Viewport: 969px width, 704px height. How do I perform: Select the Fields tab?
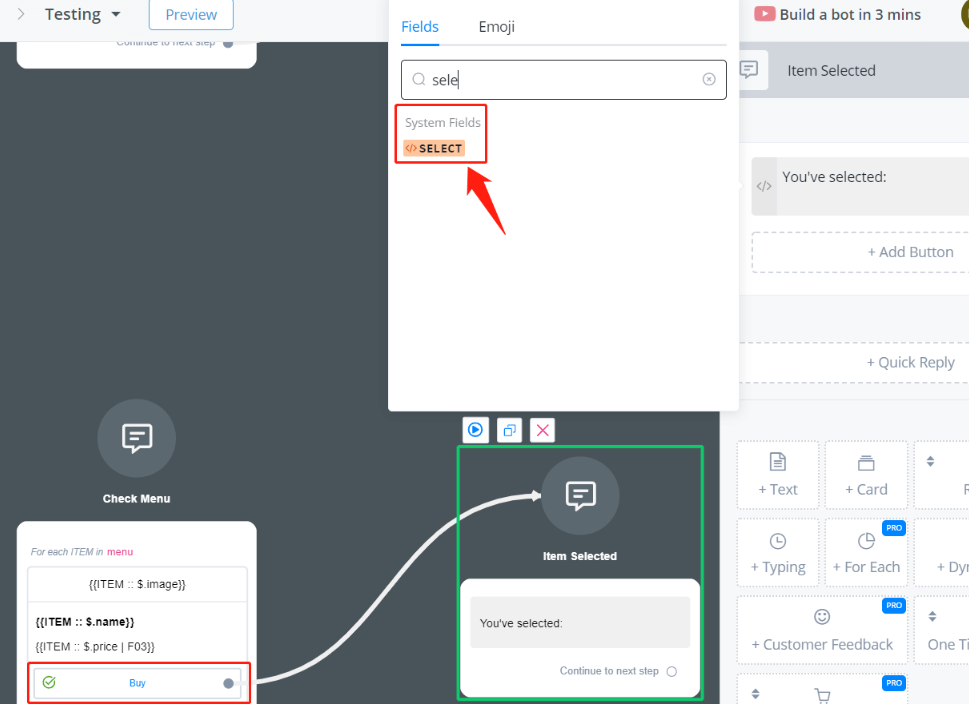pos(420,27)
